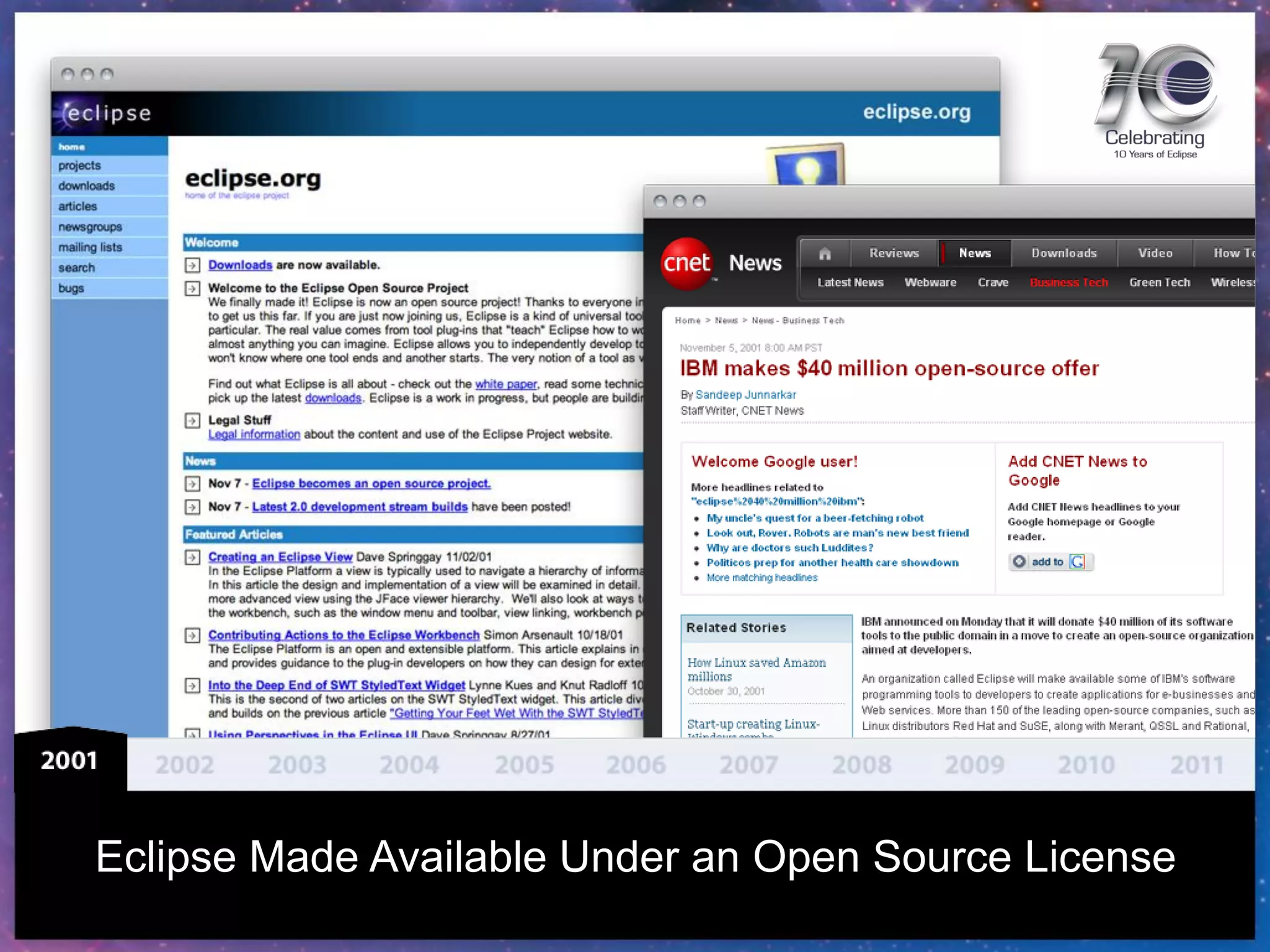
Task: Select bugs in Eclipse sidebar
Action: [109, 288]
